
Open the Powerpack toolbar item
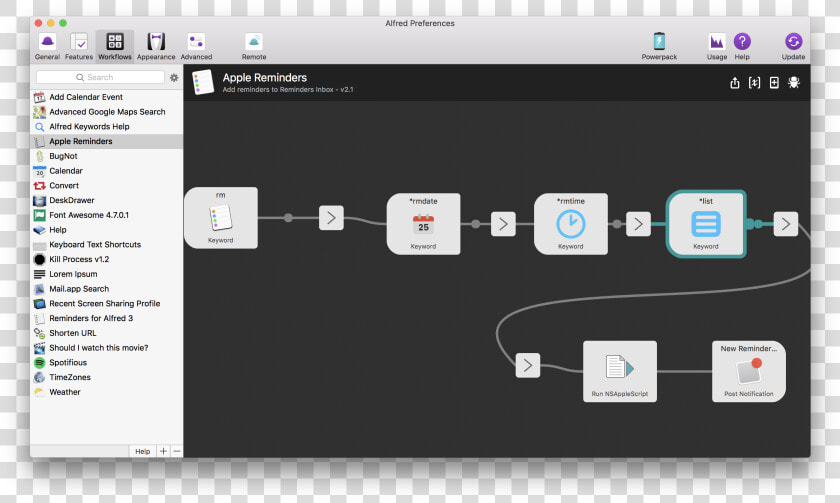(x=659, y=46)
